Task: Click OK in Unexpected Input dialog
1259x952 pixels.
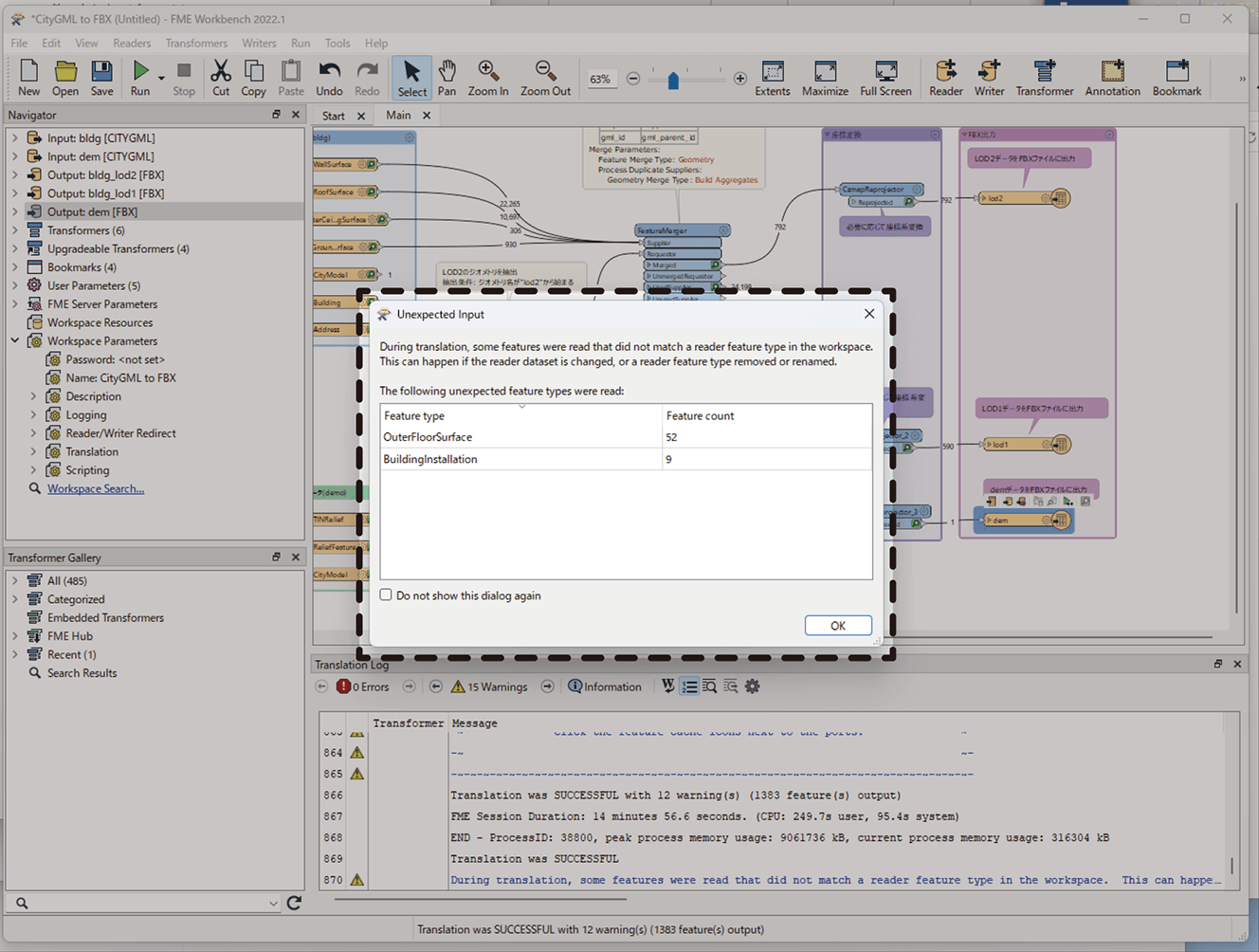Action: [x=838, y=626]
